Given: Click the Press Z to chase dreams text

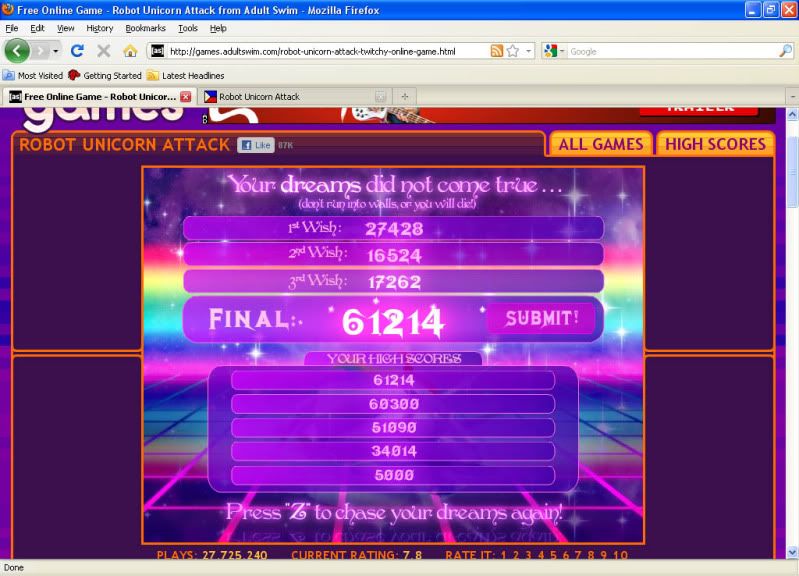Looking at the screenshot, I should pos(394,512).
